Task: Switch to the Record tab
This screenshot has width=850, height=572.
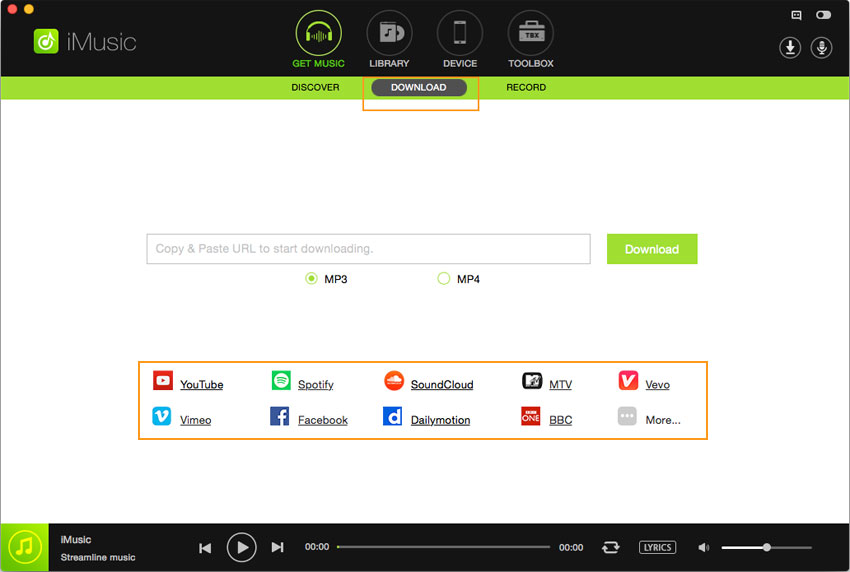Action: click(x=526, y=87)
